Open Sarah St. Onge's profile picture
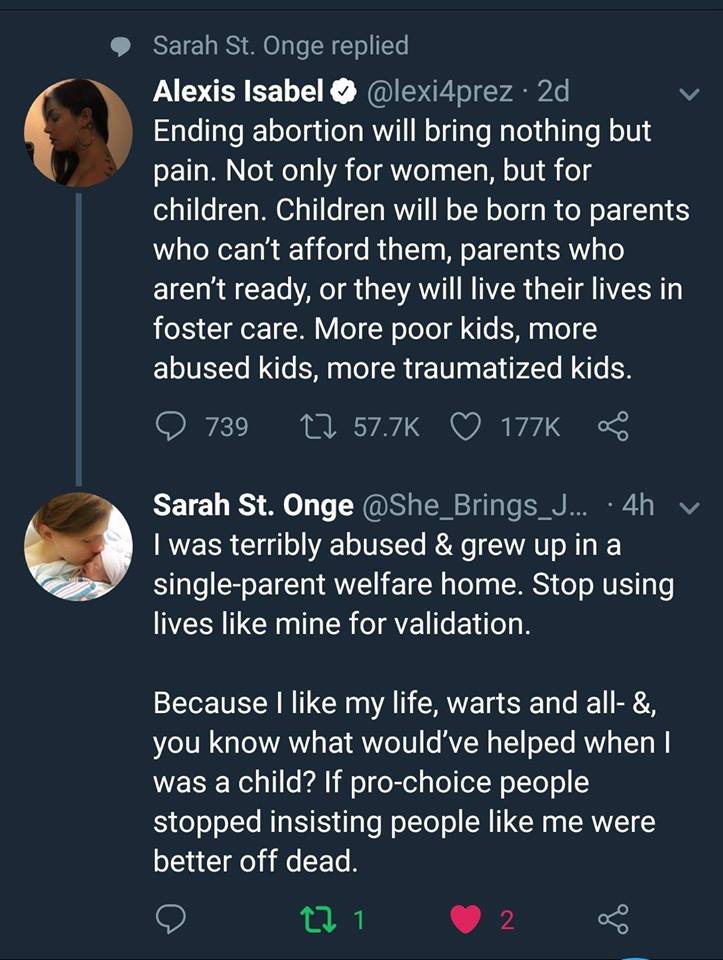The image size is (723, 960). point(78,548)
